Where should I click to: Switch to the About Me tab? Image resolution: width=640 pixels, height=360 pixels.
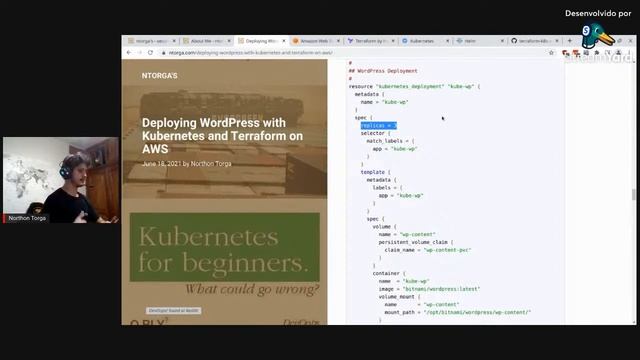[x=207, y=41]
